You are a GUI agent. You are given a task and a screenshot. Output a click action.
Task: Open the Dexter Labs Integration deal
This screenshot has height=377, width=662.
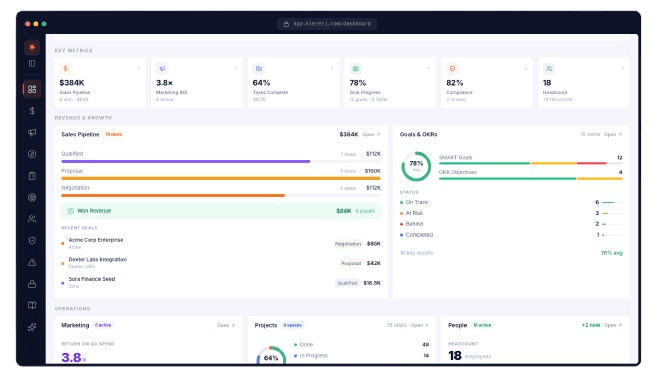pyautogui.click(x=221, y=263)
